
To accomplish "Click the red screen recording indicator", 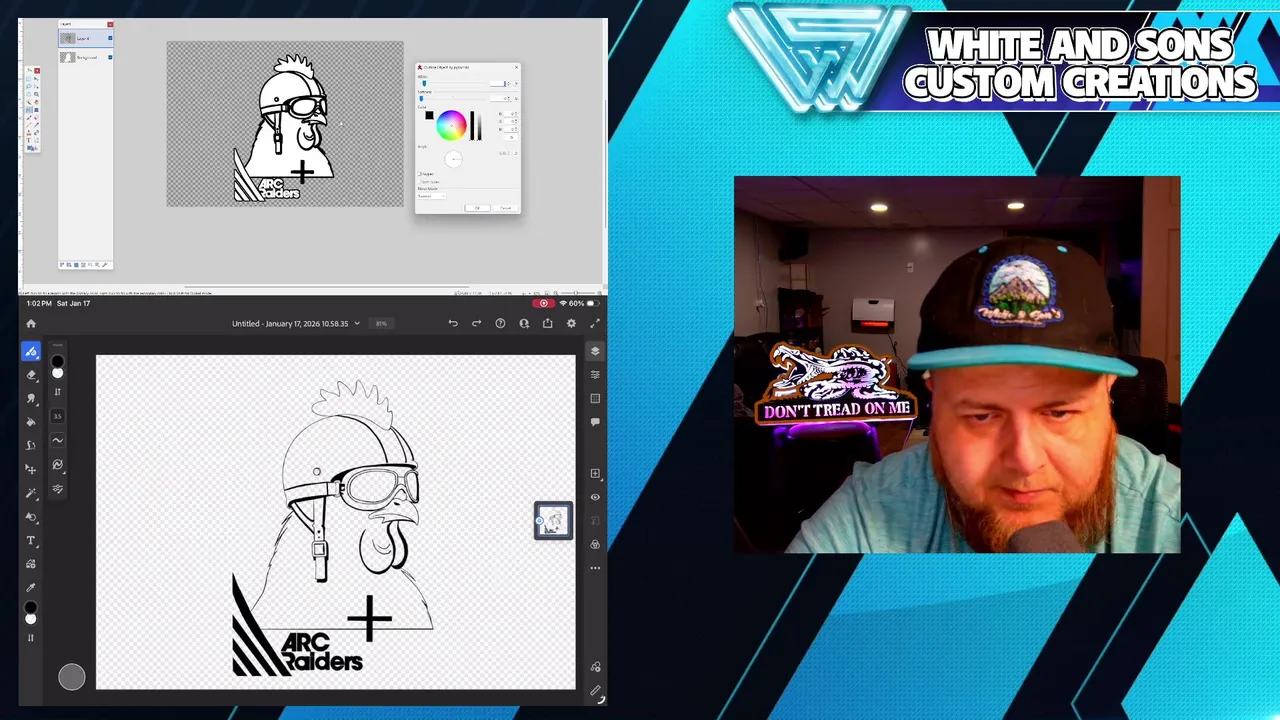I will [x=543, y=303].
